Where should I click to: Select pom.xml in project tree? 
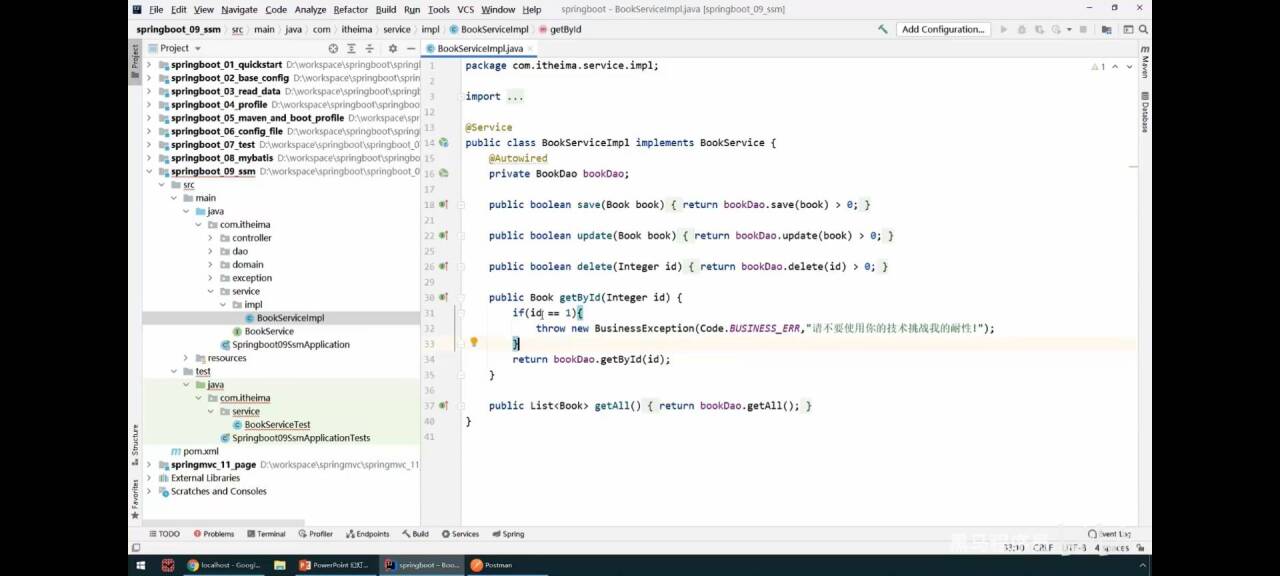point(200,451)
